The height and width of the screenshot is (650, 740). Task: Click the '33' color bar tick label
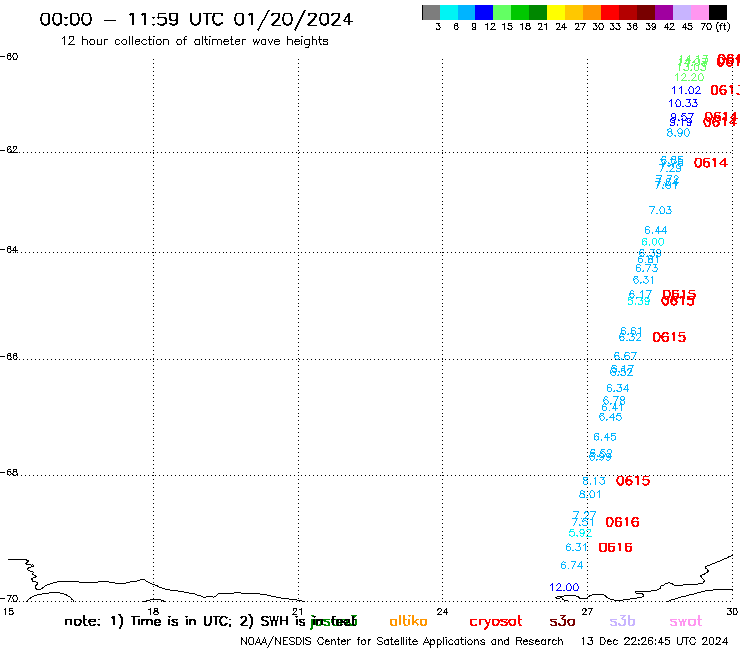pyautogui.click(x=614, y=27)
